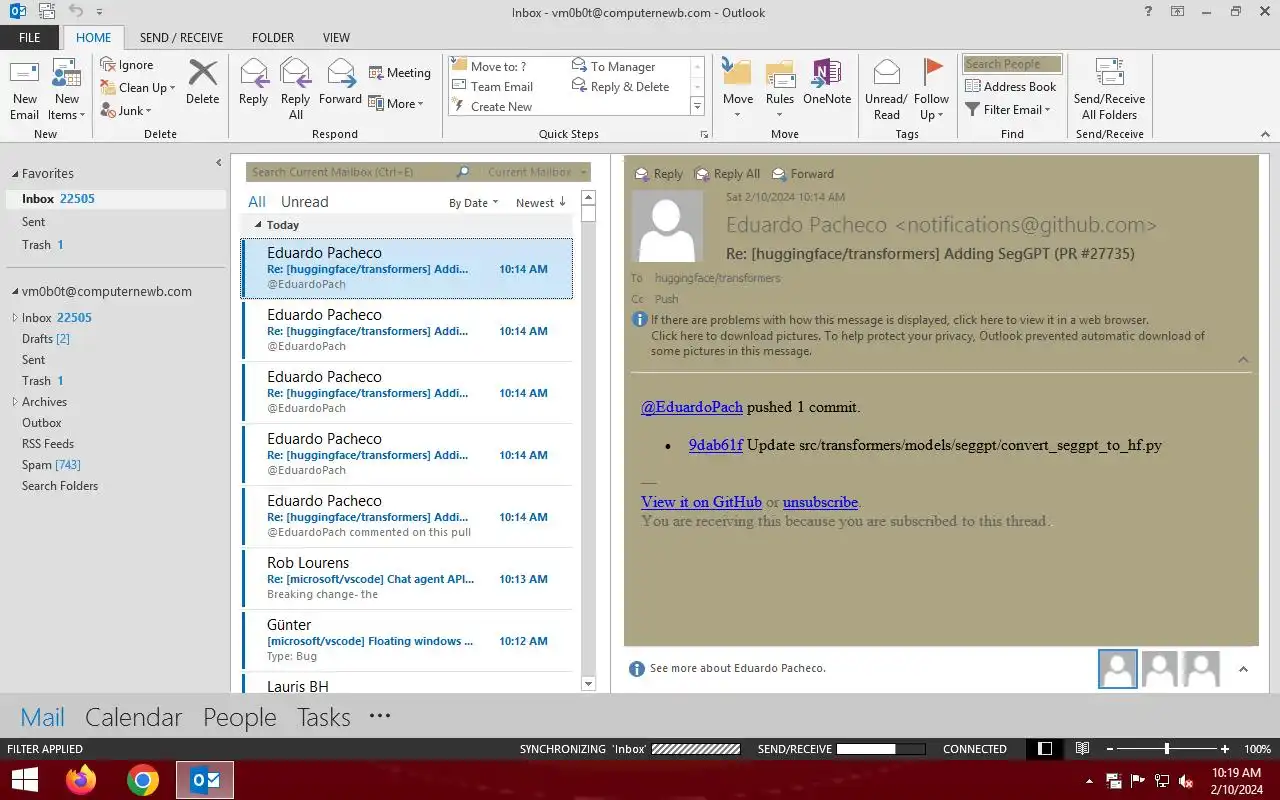Screen dimensions: 1280x800
Task: Click the New Email icon
Action: point(24,75)
